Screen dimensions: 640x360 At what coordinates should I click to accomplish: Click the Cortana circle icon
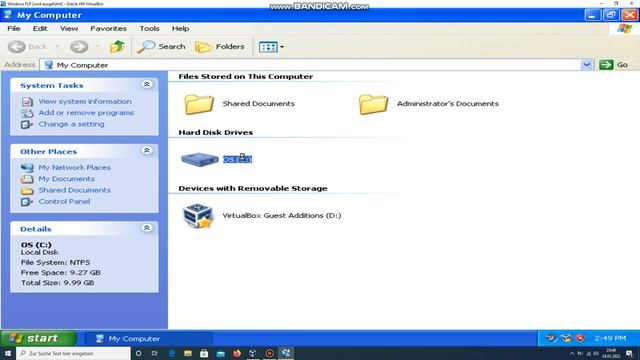(x=138, y=353)
